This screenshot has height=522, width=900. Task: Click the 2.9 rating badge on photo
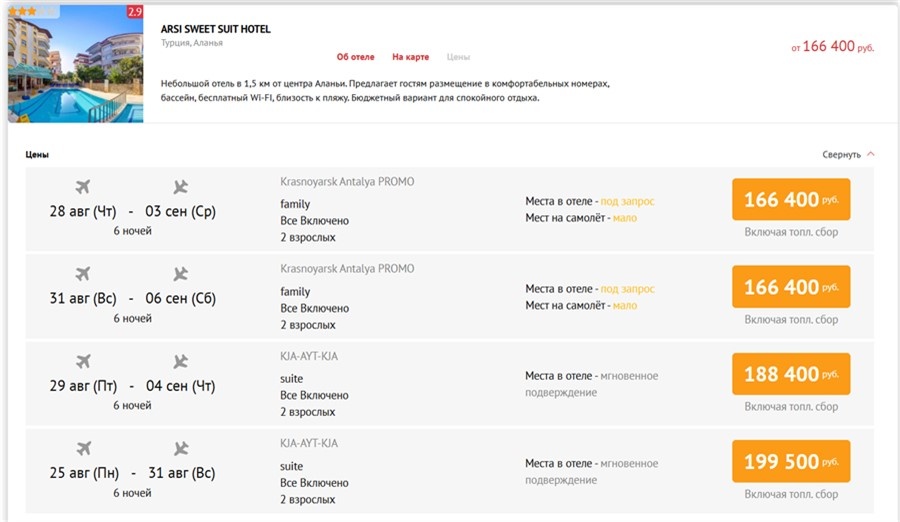coord(134,12)
